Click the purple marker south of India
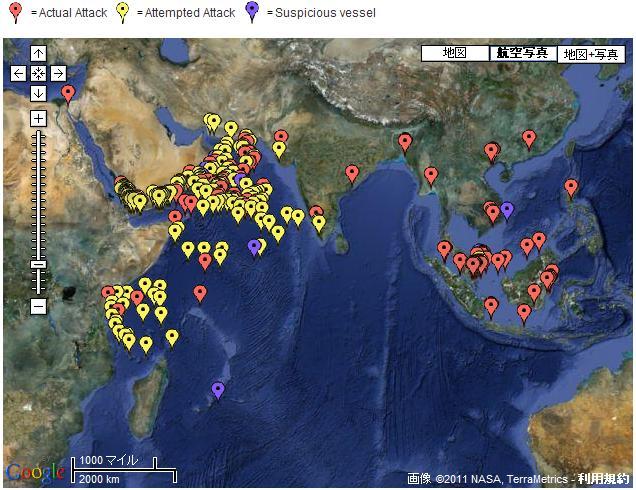This screenshot has width=636, height=490. [x=254, y=246]
